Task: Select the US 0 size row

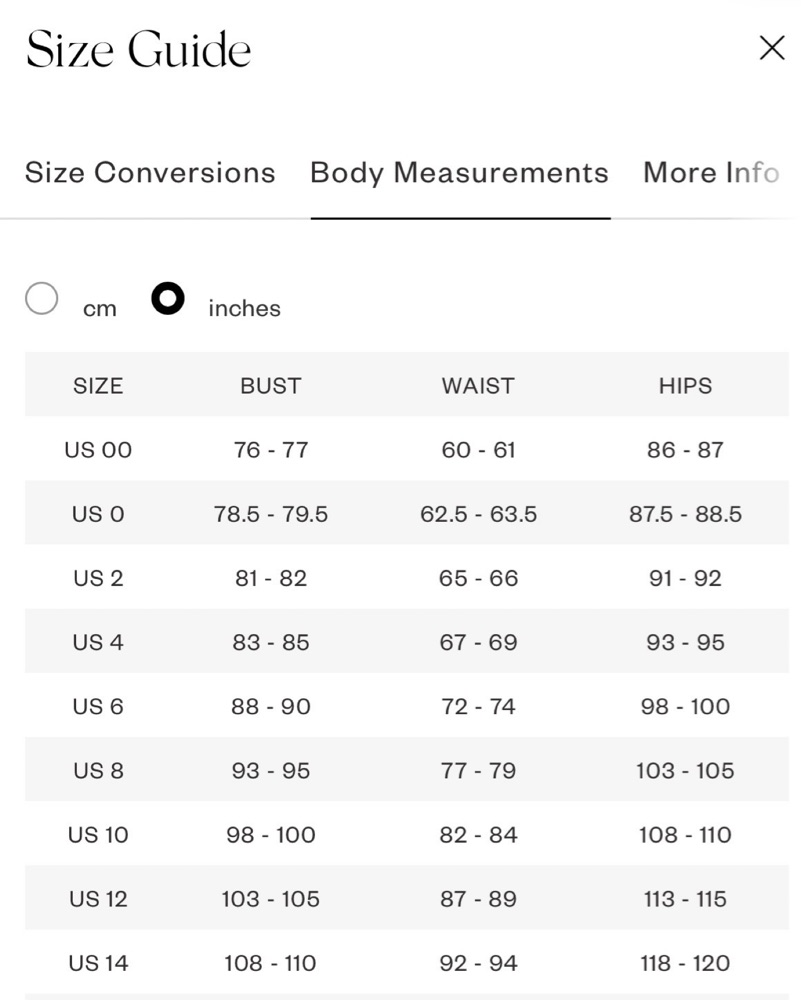Action: point(407,513)
